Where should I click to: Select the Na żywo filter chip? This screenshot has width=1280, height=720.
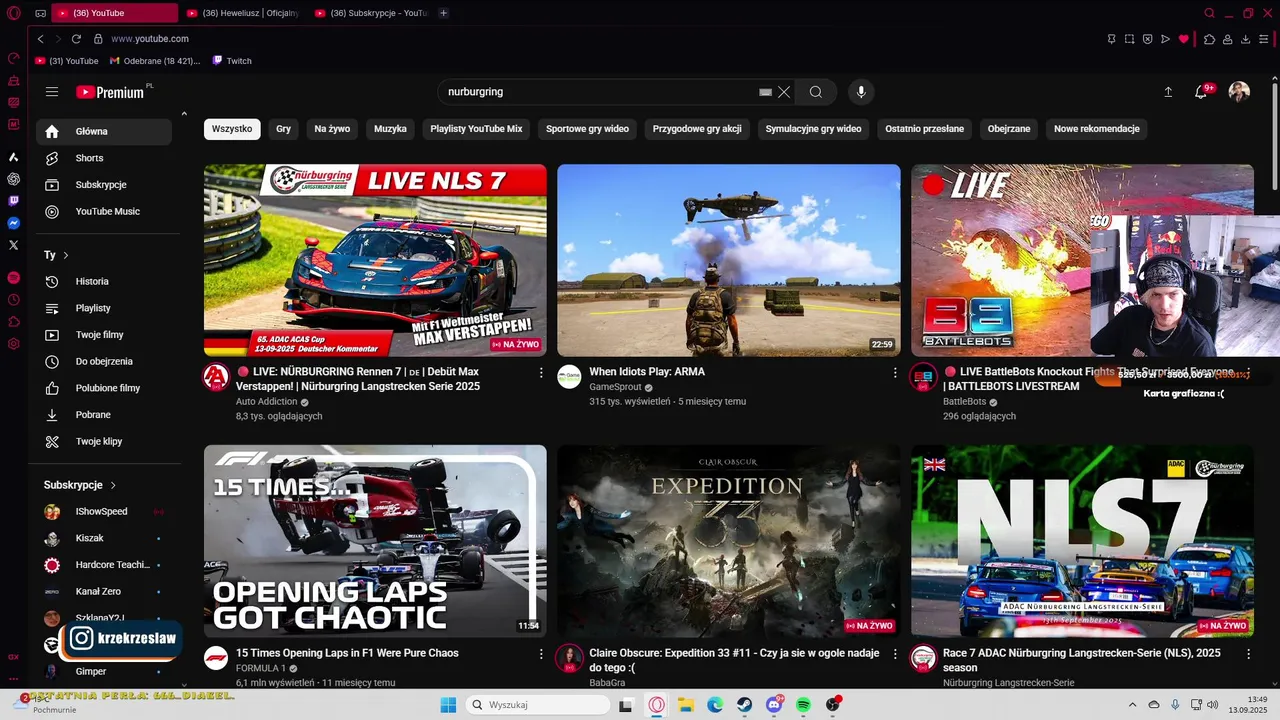[x=332, y=129]
